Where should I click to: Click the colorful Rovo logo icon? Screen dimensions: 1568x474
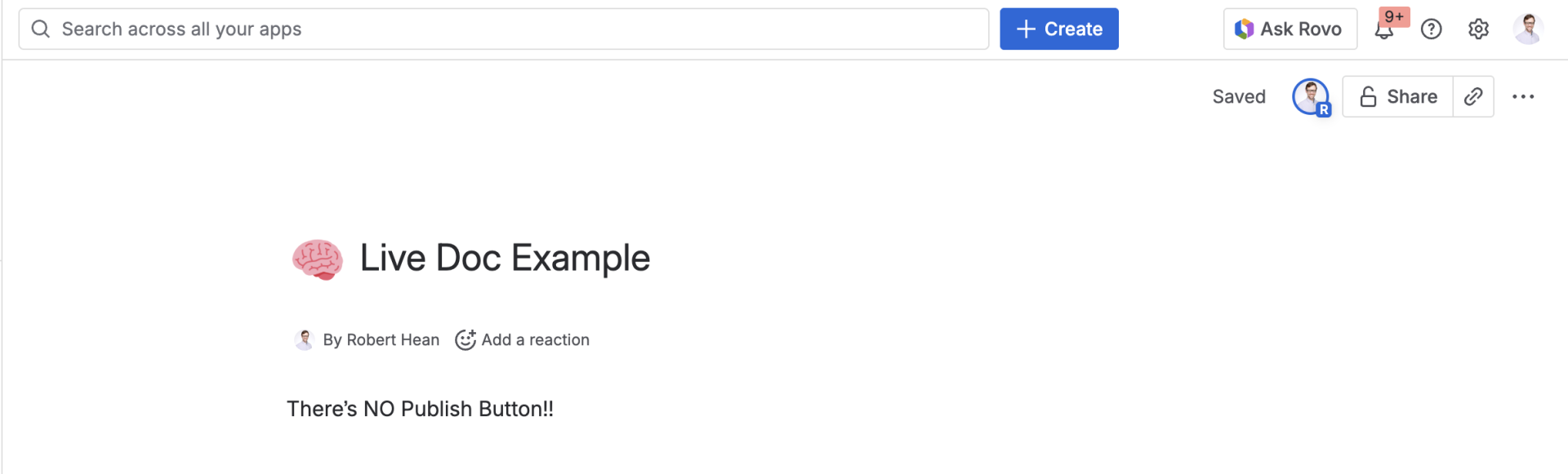point(1244,29)
